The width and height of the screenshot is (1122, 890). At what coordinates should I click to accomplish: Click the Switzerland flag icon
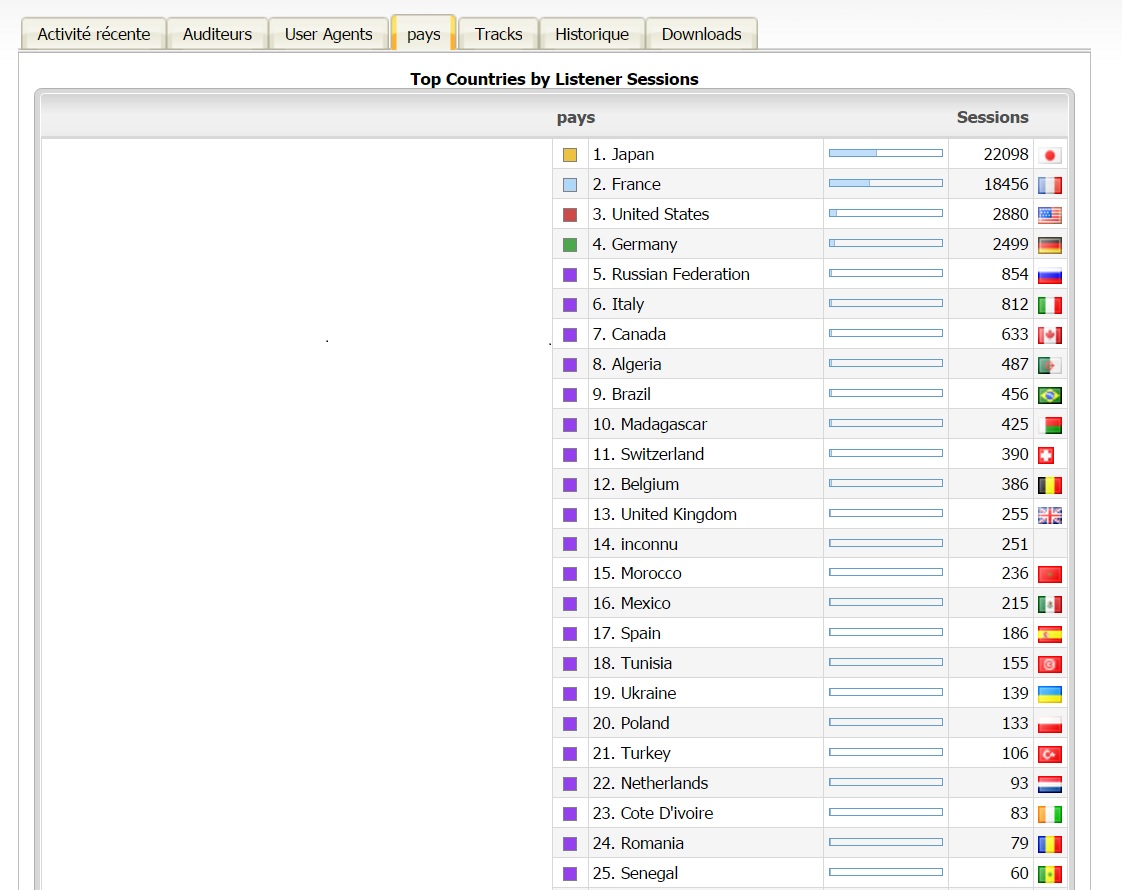[1046, 455]
